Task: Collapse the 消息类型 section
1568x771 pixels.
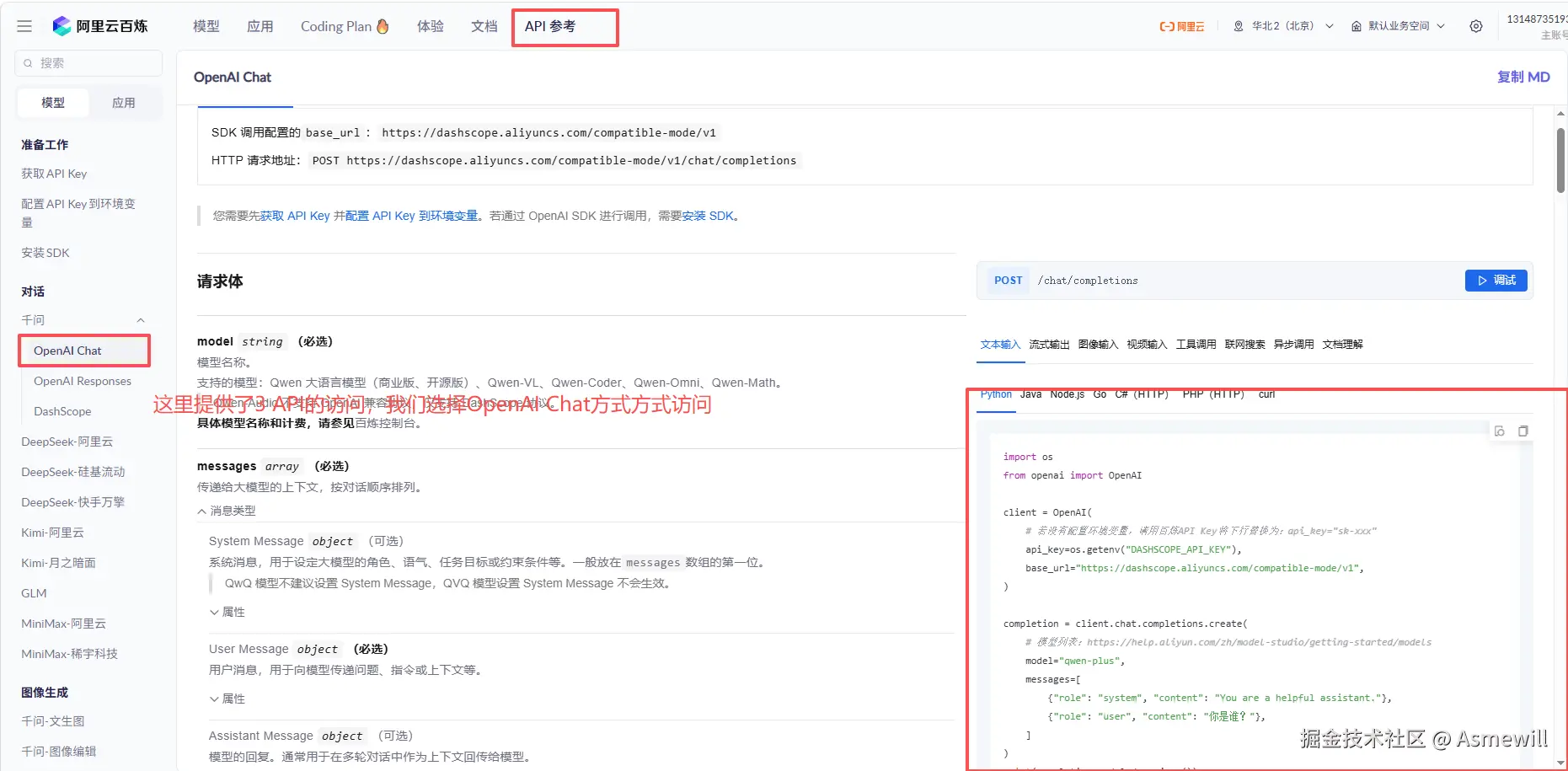Action: pos(227,511)
